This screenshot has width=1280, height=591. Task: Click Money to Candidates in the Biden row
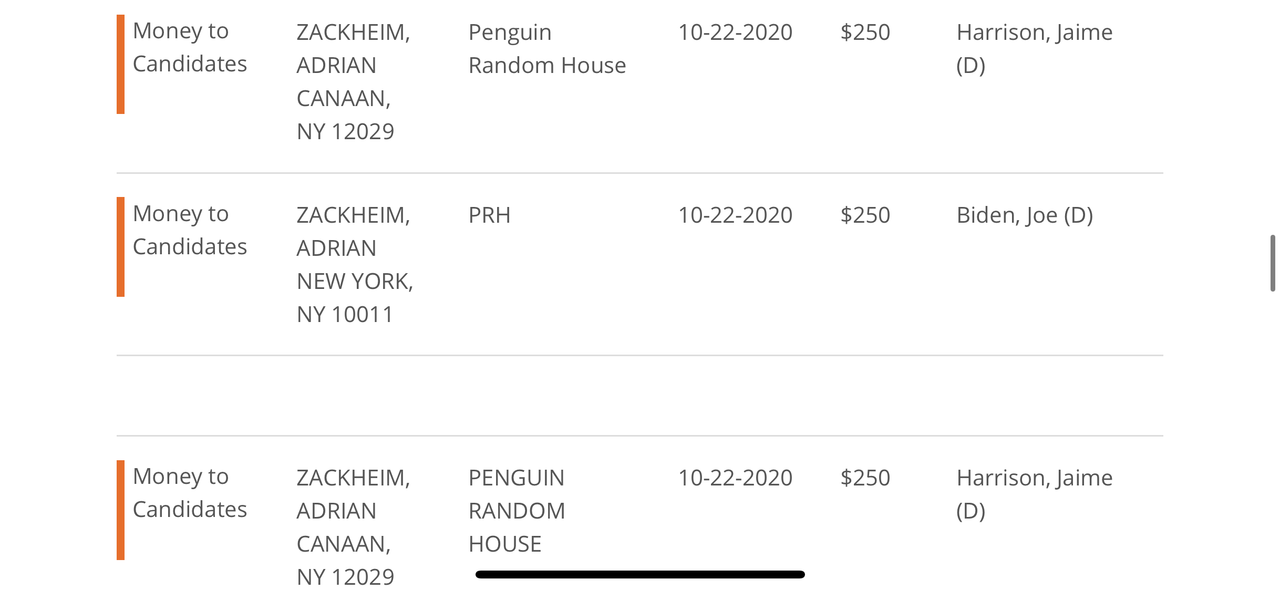click(190, 230)
